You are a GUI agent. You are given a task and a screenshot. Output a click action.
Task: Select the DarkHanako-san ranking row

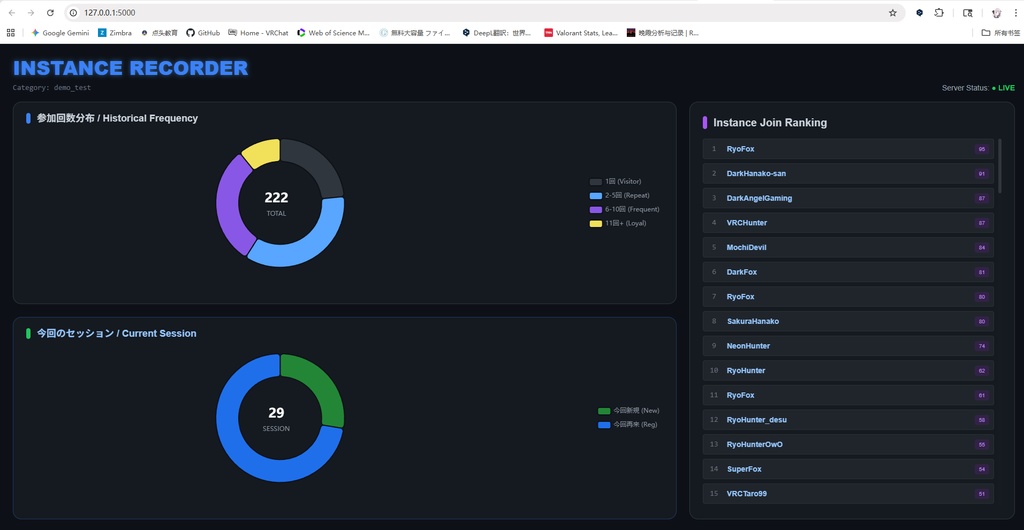(848, 174)
